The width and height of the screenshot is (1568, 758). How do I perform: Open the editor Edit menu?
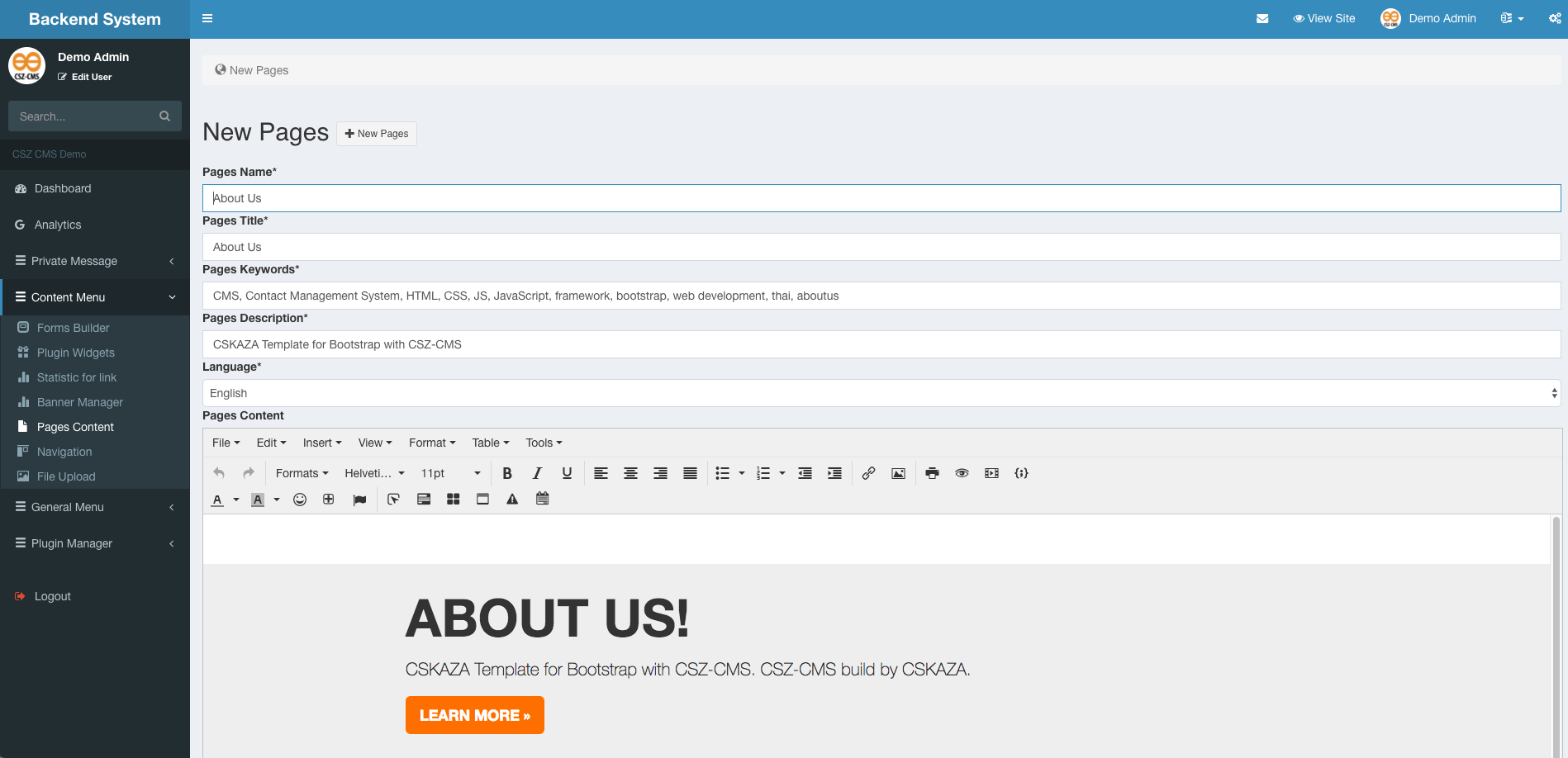click(271, 443)
